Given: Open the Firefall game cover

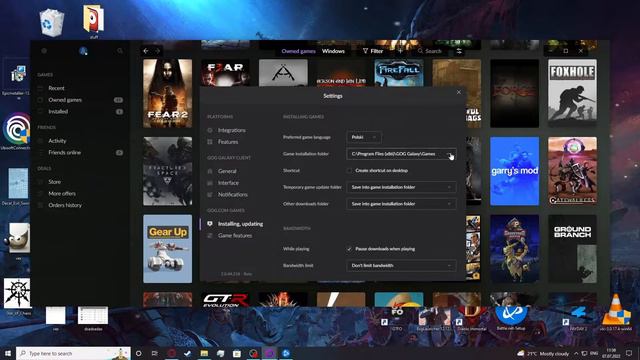Looking at the screenshot, I should pyautogui.click(x=399, y=73).
